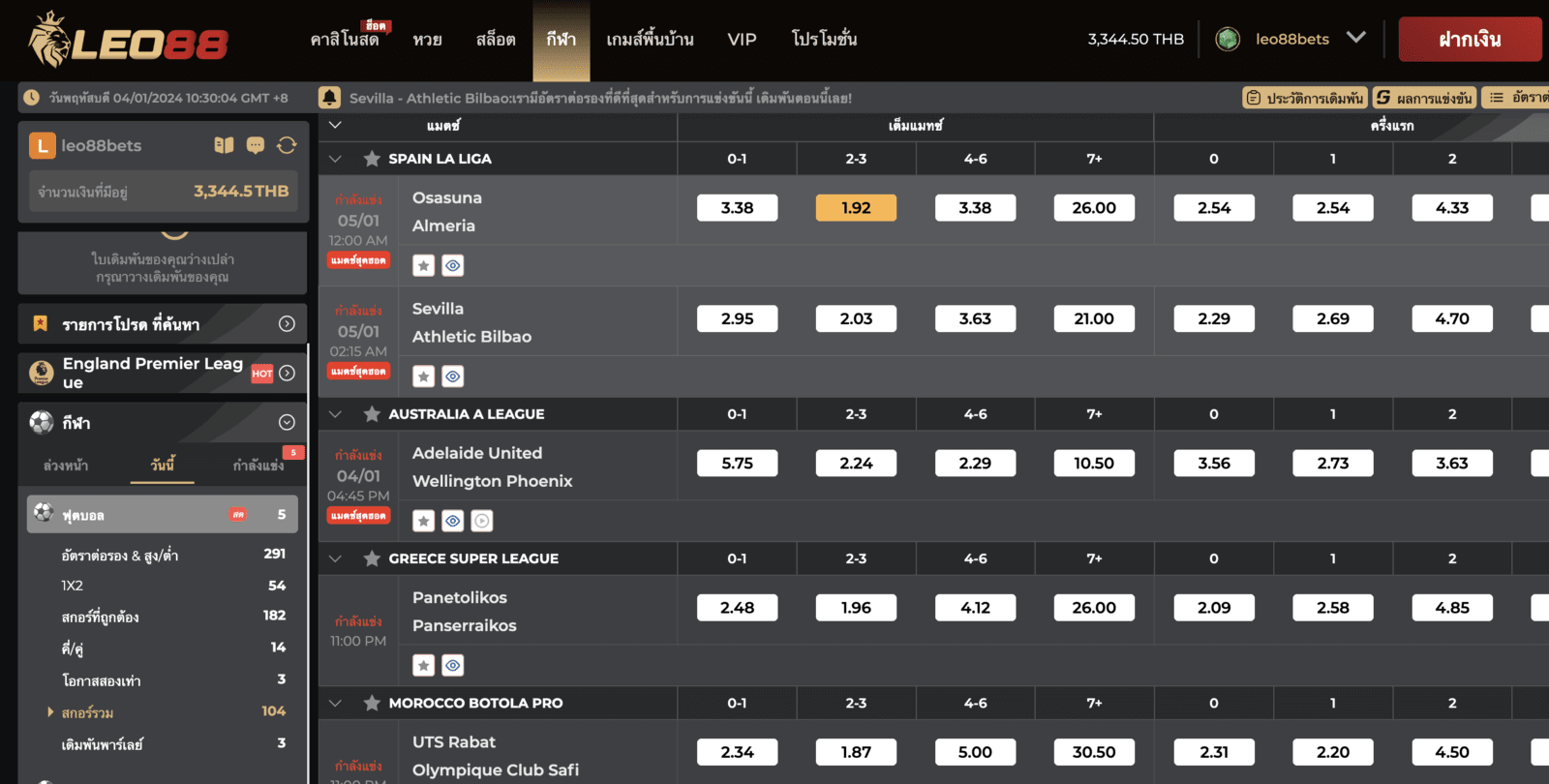This screenshot has height=784, width=1549.
Task: Open the globe language icon beside leo88bets
Action: (x=1228, y=39)
